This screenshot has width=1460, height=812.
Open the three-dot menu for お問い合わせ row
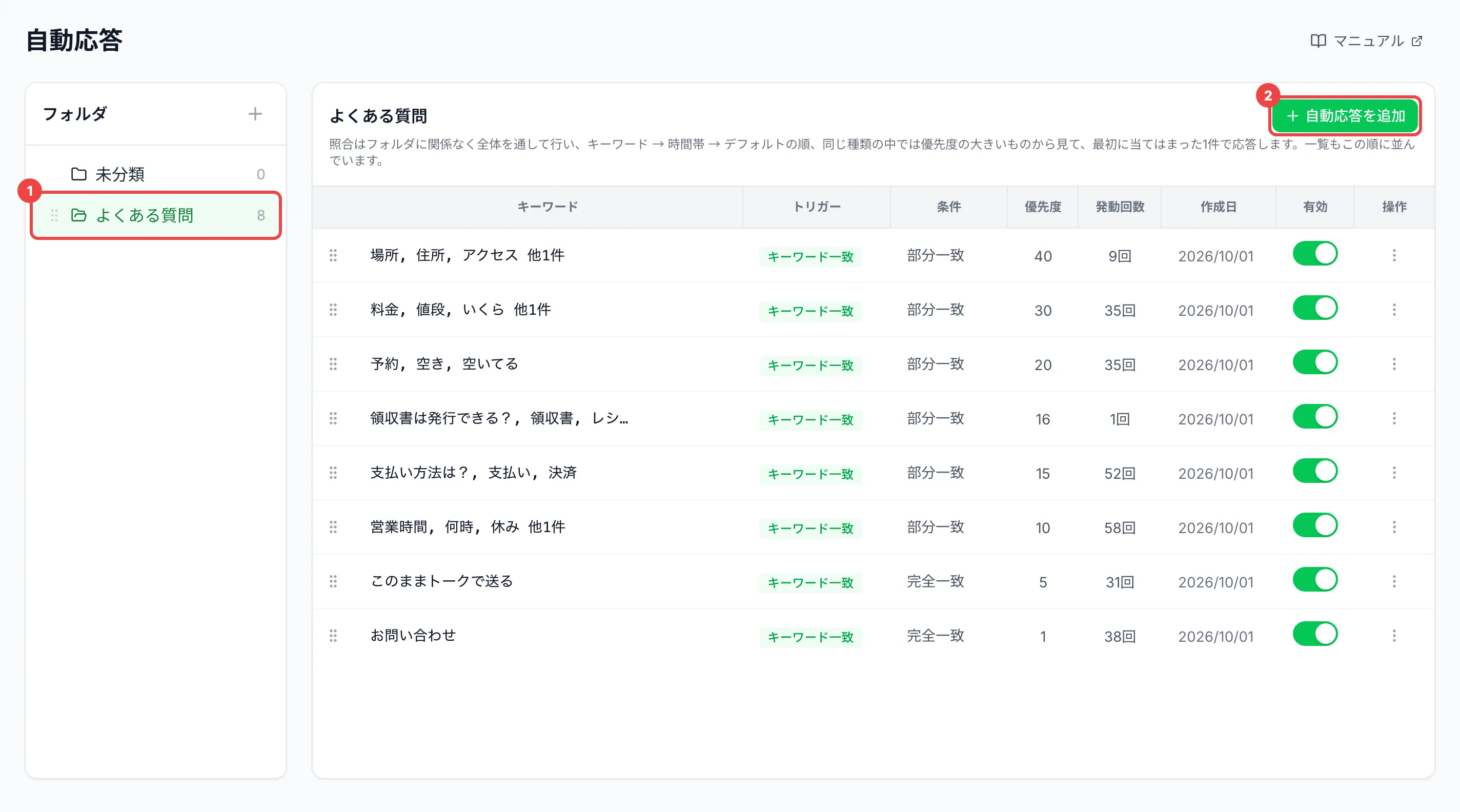(x=1394, y=636)
